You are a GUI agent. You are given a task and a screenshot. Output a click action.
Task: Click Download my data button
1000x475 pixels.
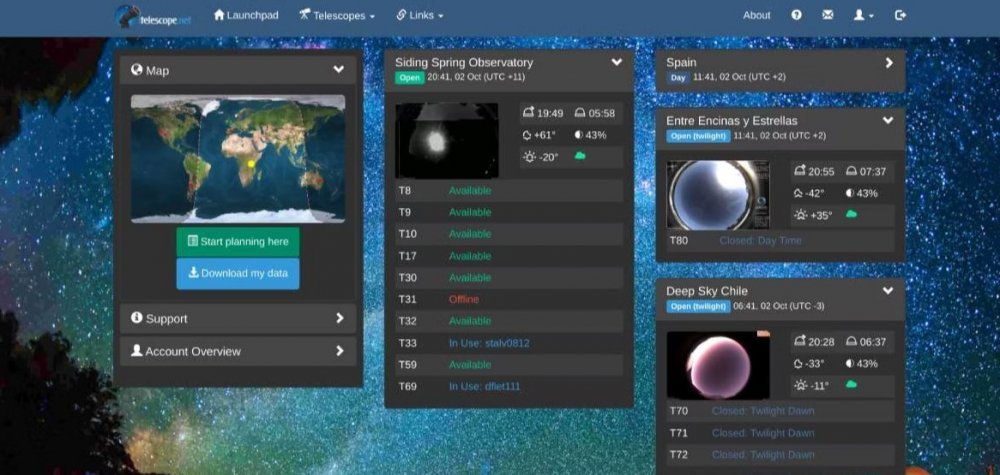[238, 274]
